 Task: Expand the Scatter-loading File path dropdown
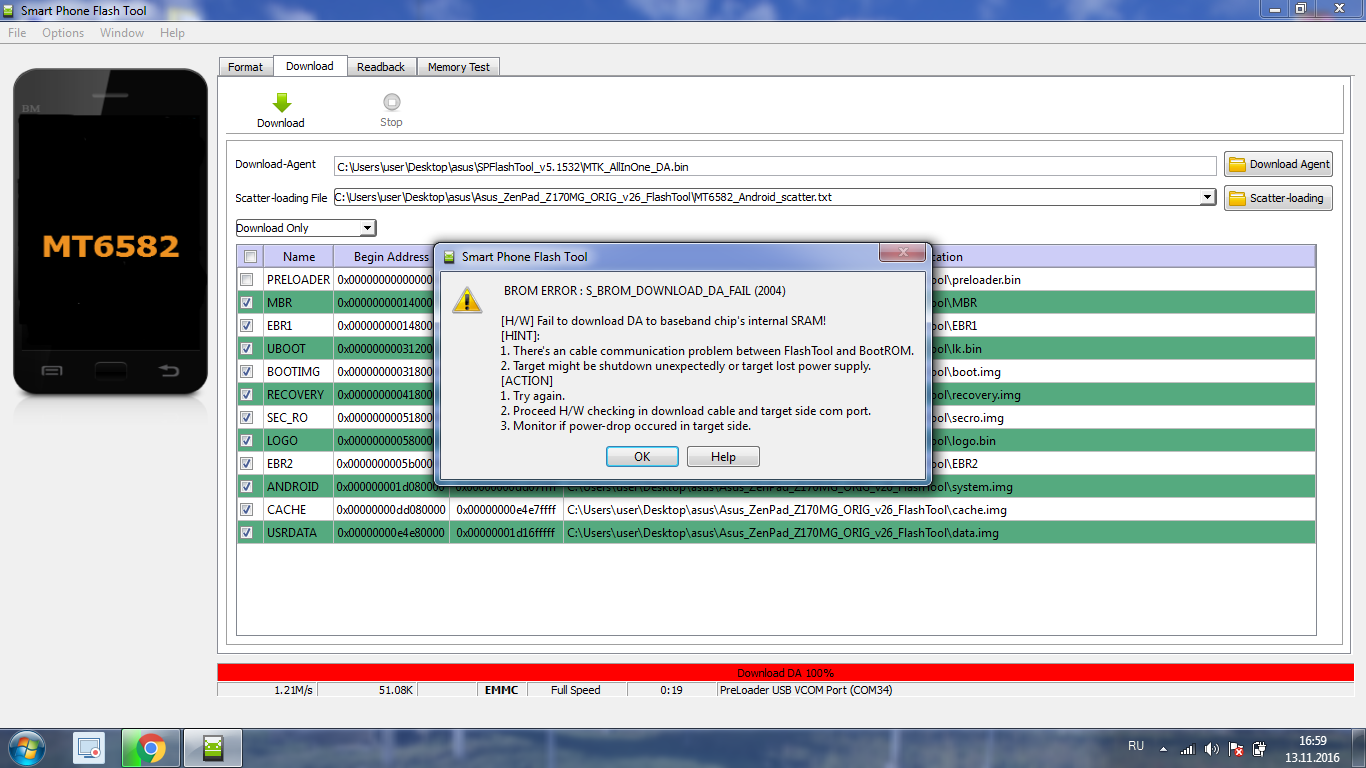(1208, 198)
